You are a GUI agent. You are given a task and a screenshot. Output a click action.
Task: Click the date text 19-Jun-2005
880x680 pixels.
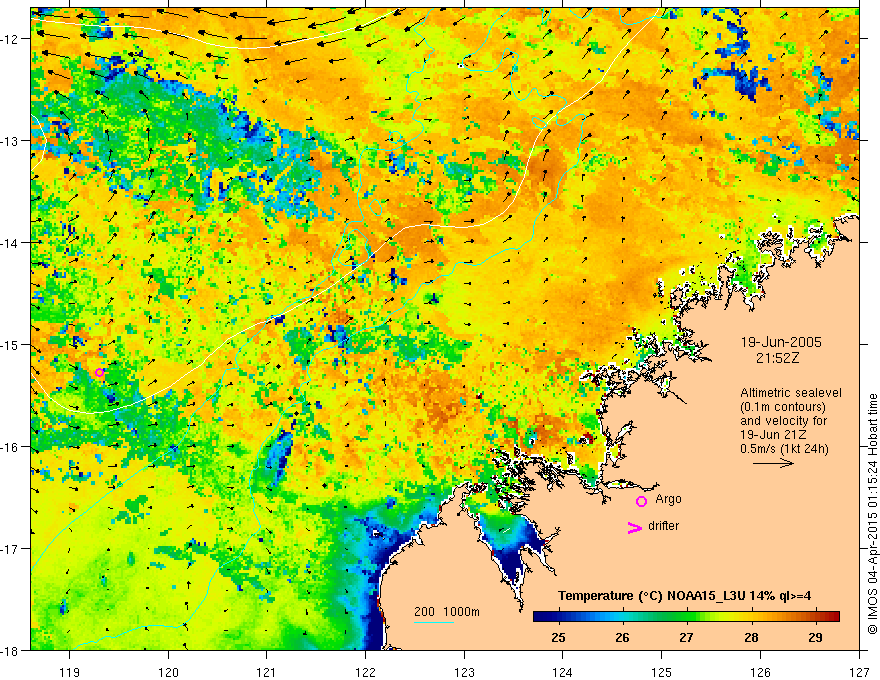tap(781, 342)
